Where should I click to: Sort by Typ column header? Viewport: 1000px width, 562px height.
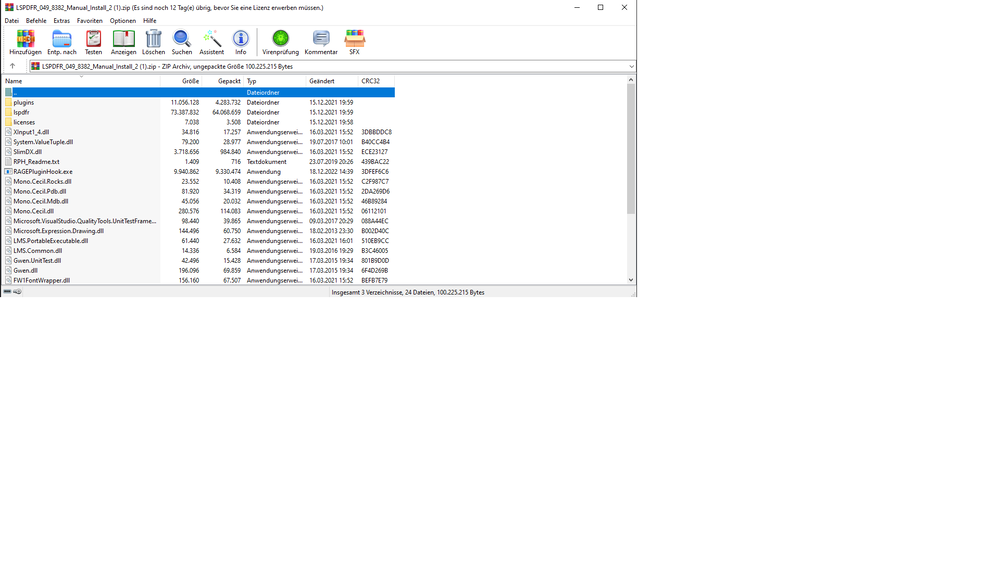(x=275, y=81)
